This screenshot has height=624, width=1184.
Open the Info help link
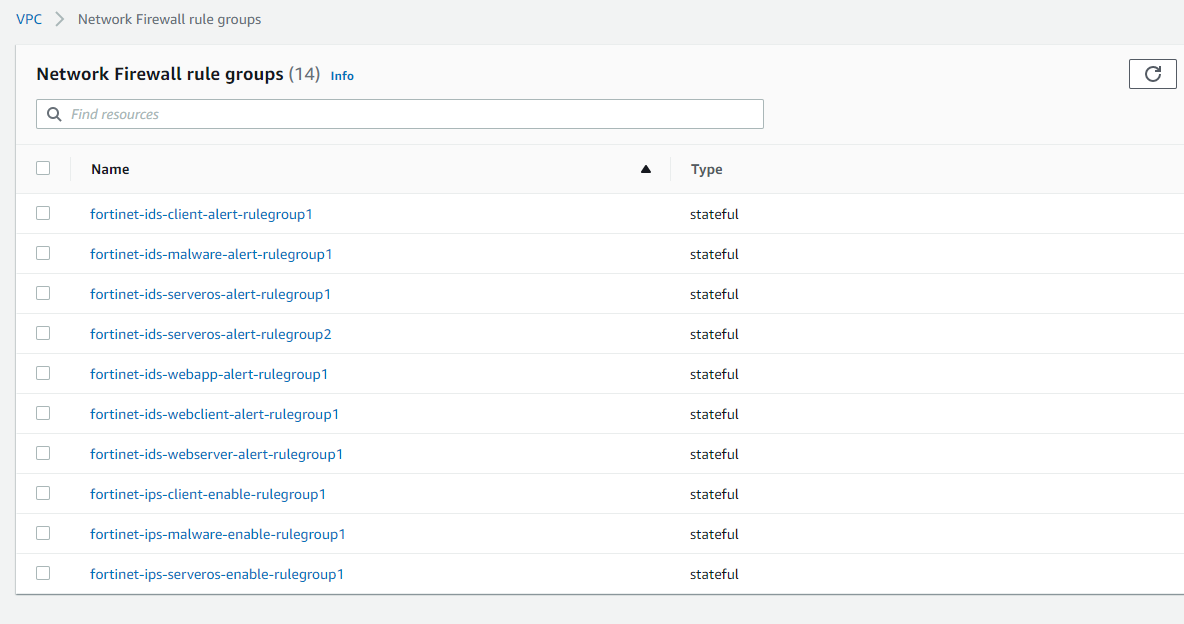click(342, 76)
